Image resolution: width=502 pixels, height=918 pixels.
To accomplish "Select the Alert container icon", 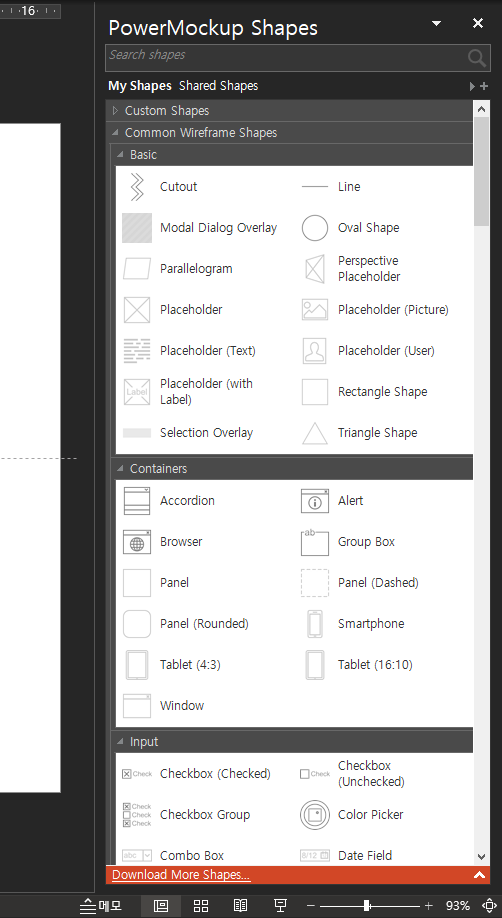I will [315, 501].
